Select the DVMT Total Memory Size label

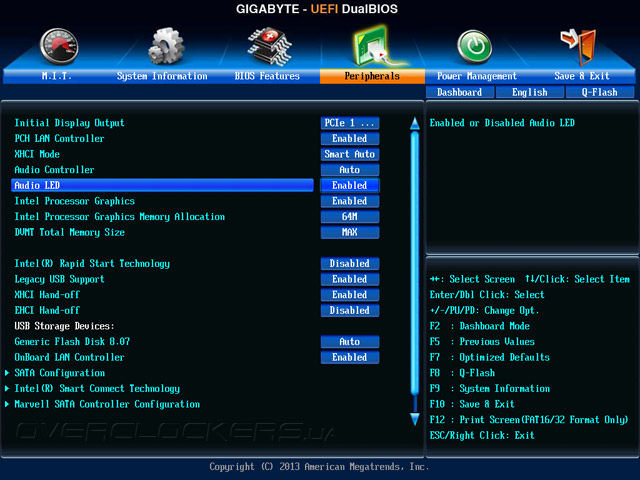click(69, 232)
